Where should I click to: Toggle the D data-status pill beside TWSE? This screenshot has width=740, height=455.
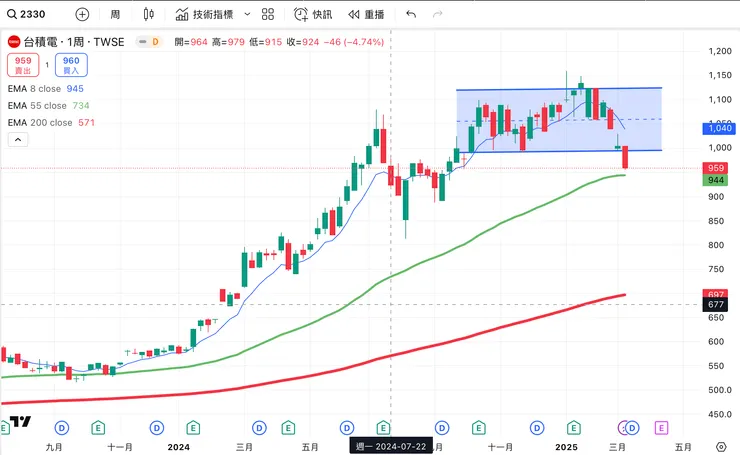(149, 41)
